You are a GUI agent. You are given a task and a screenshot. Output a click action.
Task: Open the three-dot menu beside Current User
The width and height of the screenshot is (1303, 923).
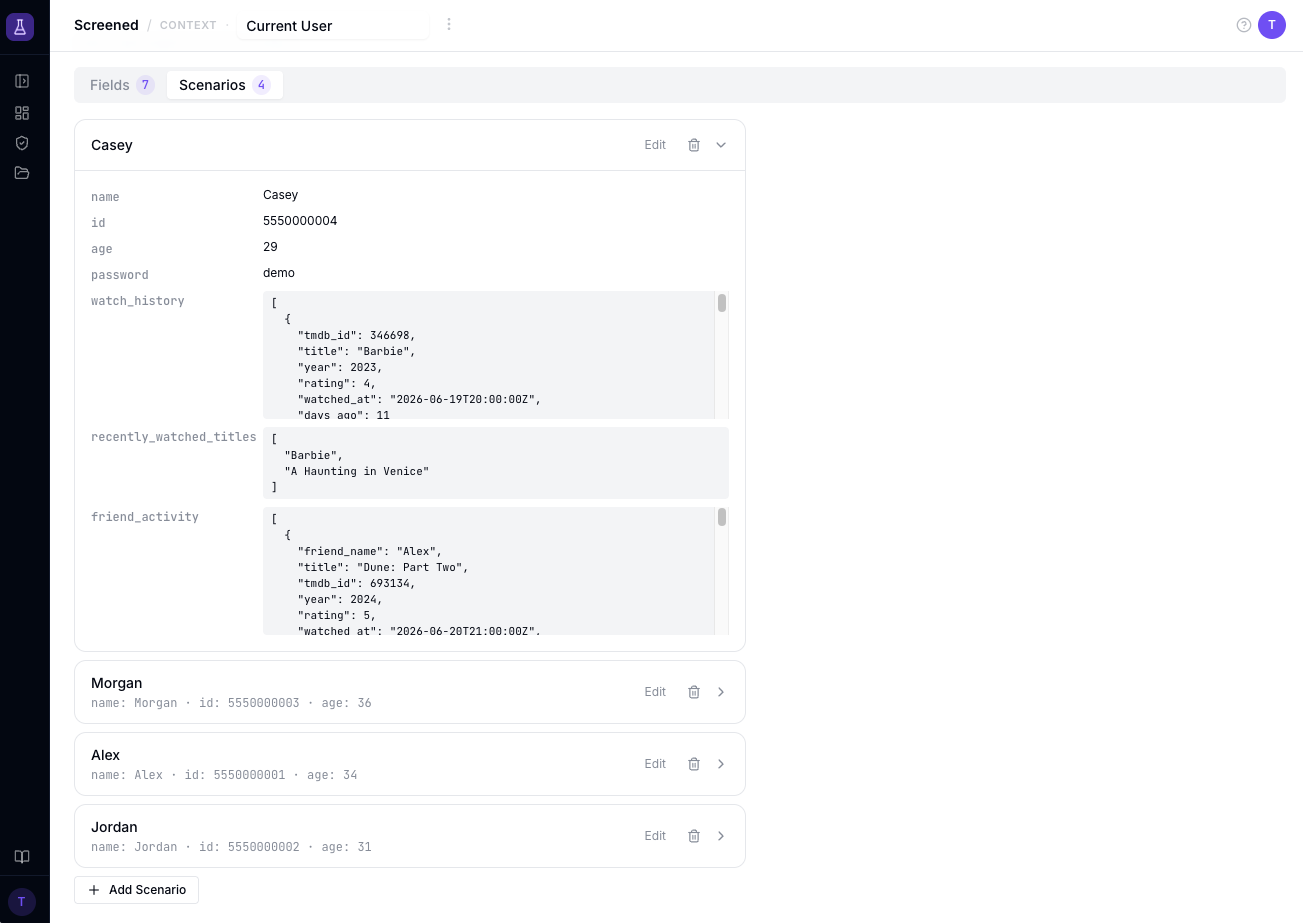449,24
